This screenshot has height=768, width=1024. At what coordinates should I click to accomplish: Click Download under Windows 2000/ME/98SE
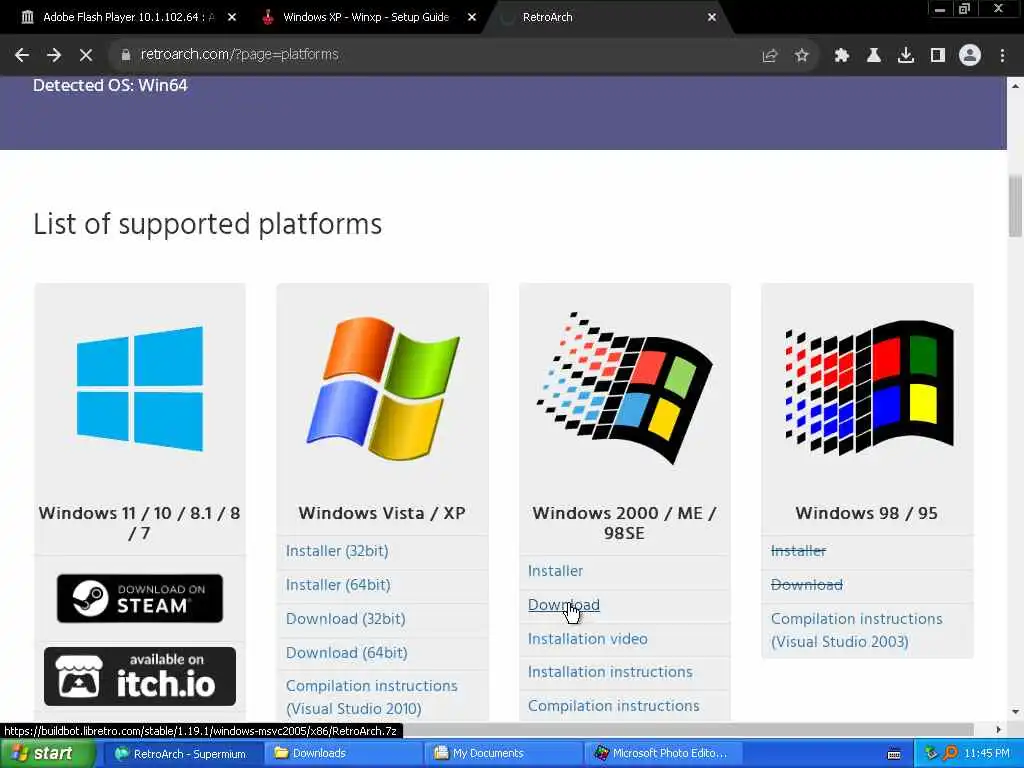coord(564,605)
